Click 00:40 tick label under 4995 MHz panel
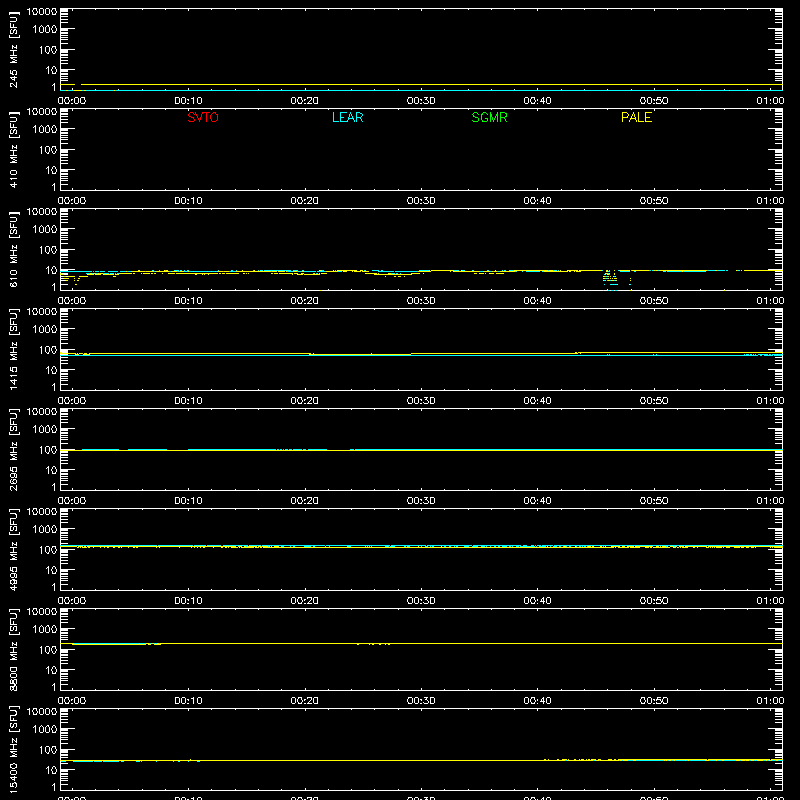800x800 pixels. (x=537, y=601)
